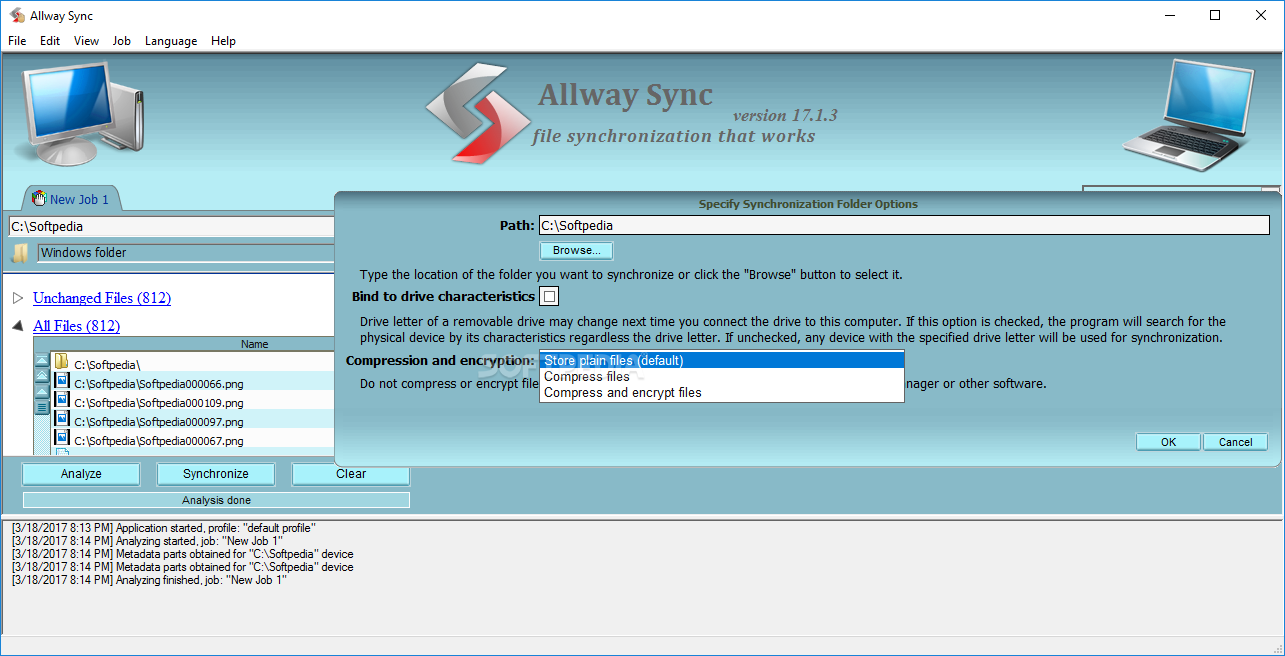
Task: Open the View menu
Action: [86, 41]
